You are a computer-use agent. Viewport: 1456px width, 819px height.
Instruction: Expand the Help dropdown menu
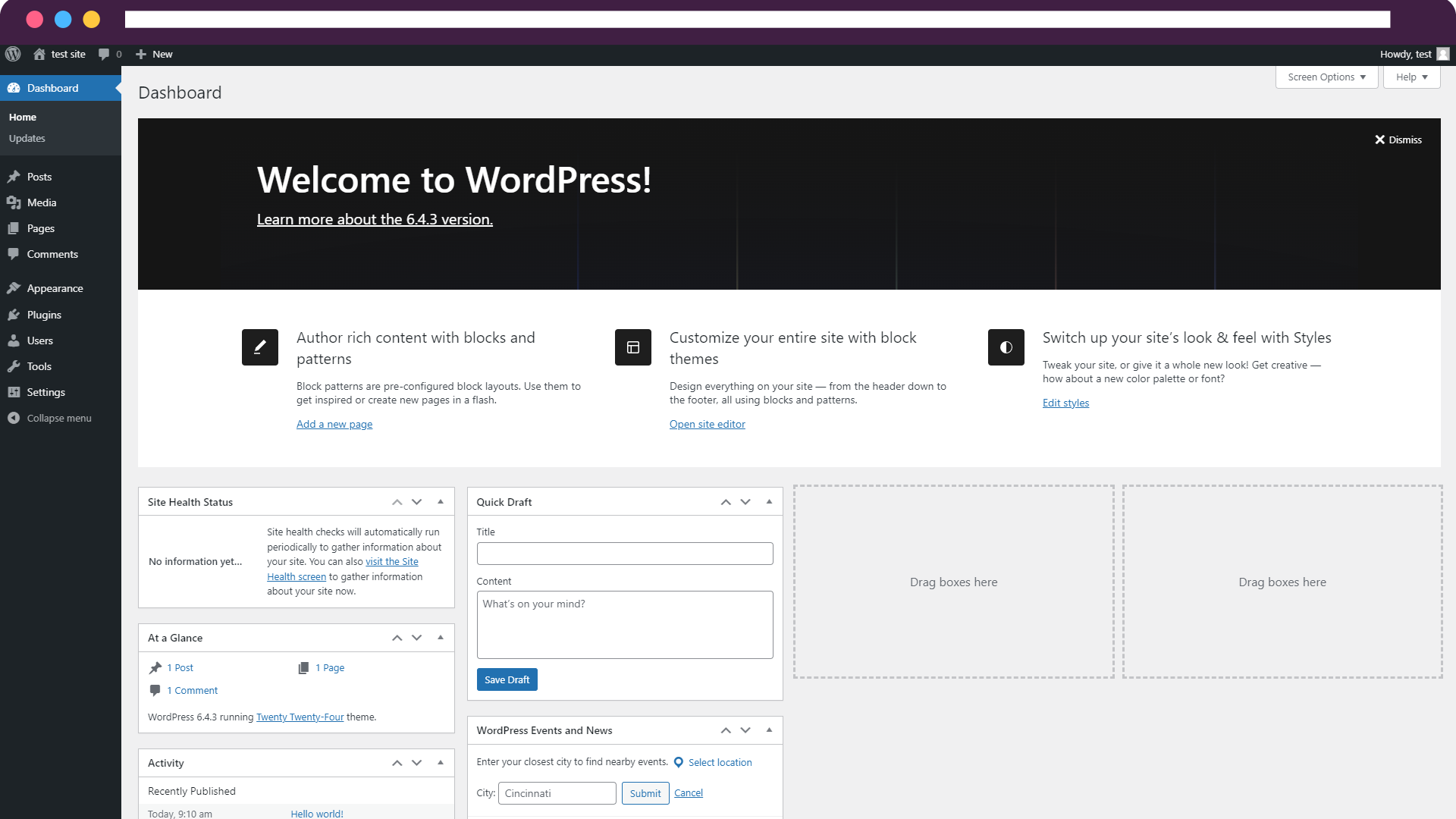[x=1412, y=77]
